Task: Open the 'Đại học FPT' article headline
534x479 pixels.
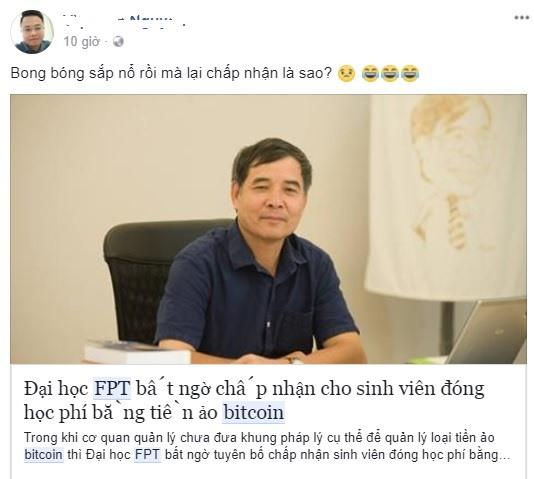Action: pos(254,400)
